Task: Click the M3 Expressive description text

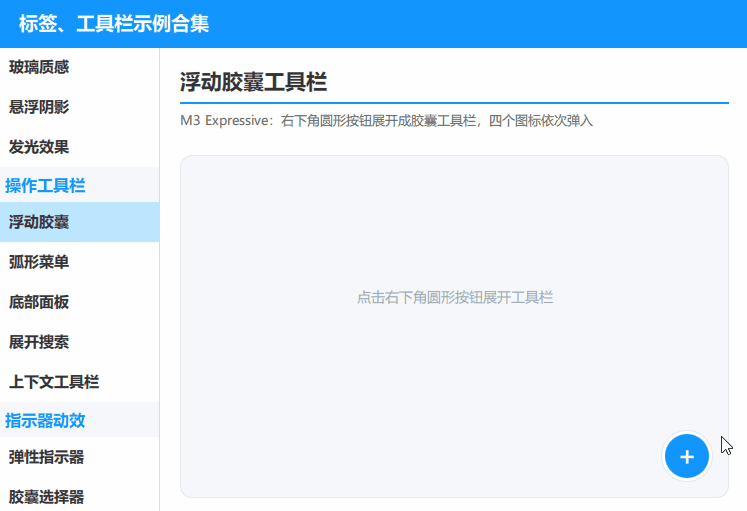Action: point(386,121)
